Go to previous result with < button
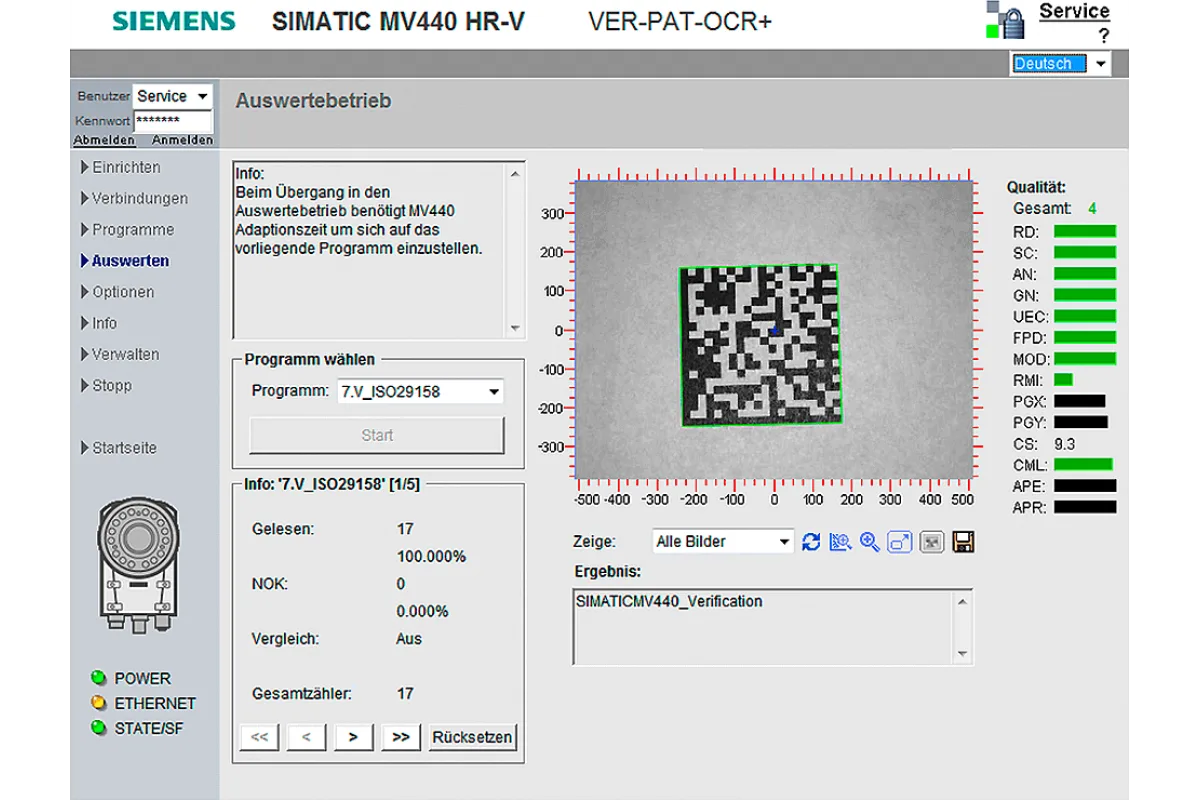Image resolution: width=1200 pixels, height=800 pixels. coord(306,738)
